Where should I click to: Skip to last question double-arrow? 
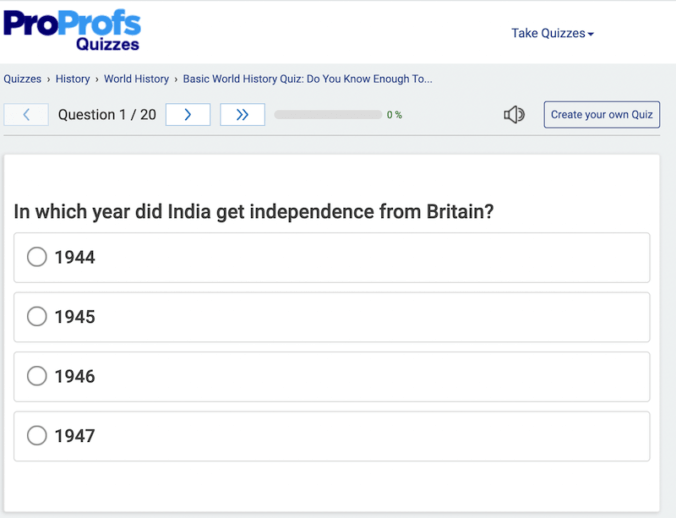pyautogui.click(x=242, y=115)
